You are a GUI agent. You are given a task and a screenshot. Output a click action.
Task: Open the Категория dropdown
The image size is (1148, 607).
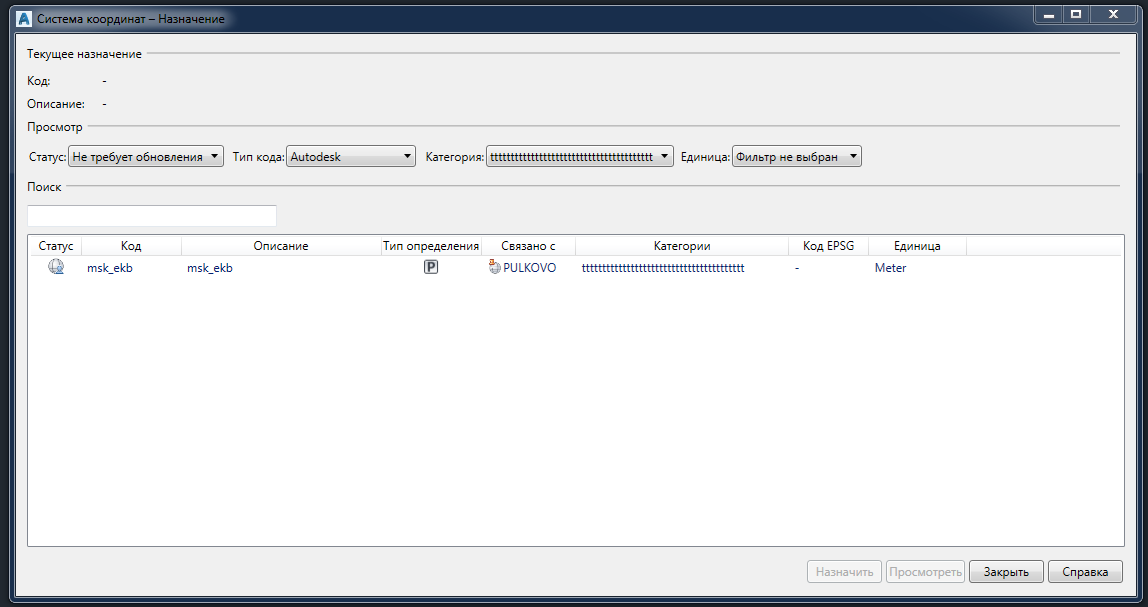(x=580, y=157)
